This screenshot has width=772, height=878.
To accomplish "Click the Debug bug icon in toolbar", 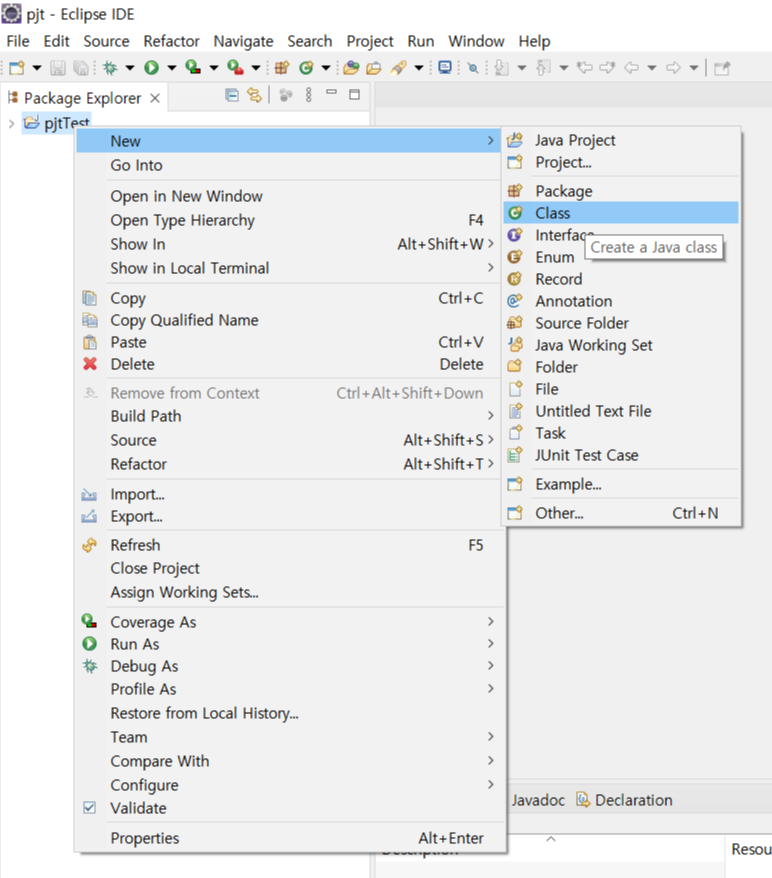I will (x=110, y=68).
